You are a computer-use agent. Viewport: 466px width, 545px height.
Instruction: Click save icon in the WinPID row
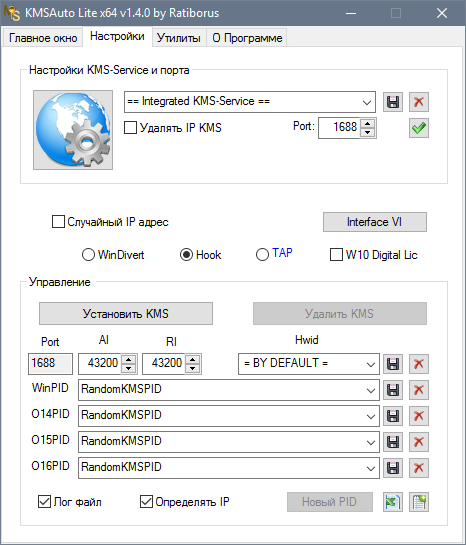[x=393, y=390]
